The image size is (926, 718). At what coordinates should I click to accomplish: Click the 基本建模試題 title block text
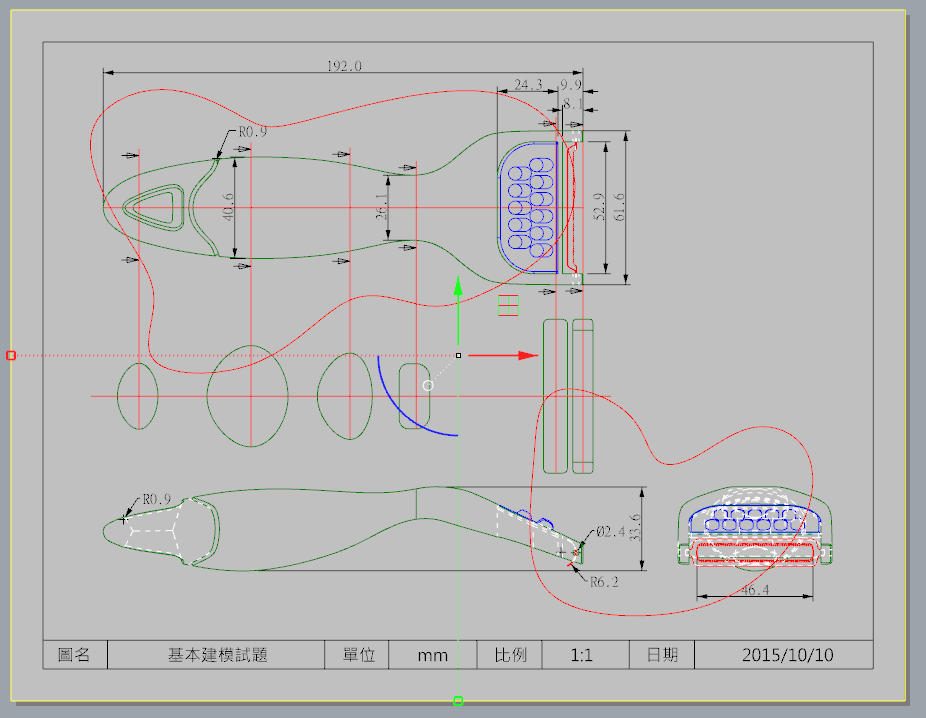pos(217,655)
